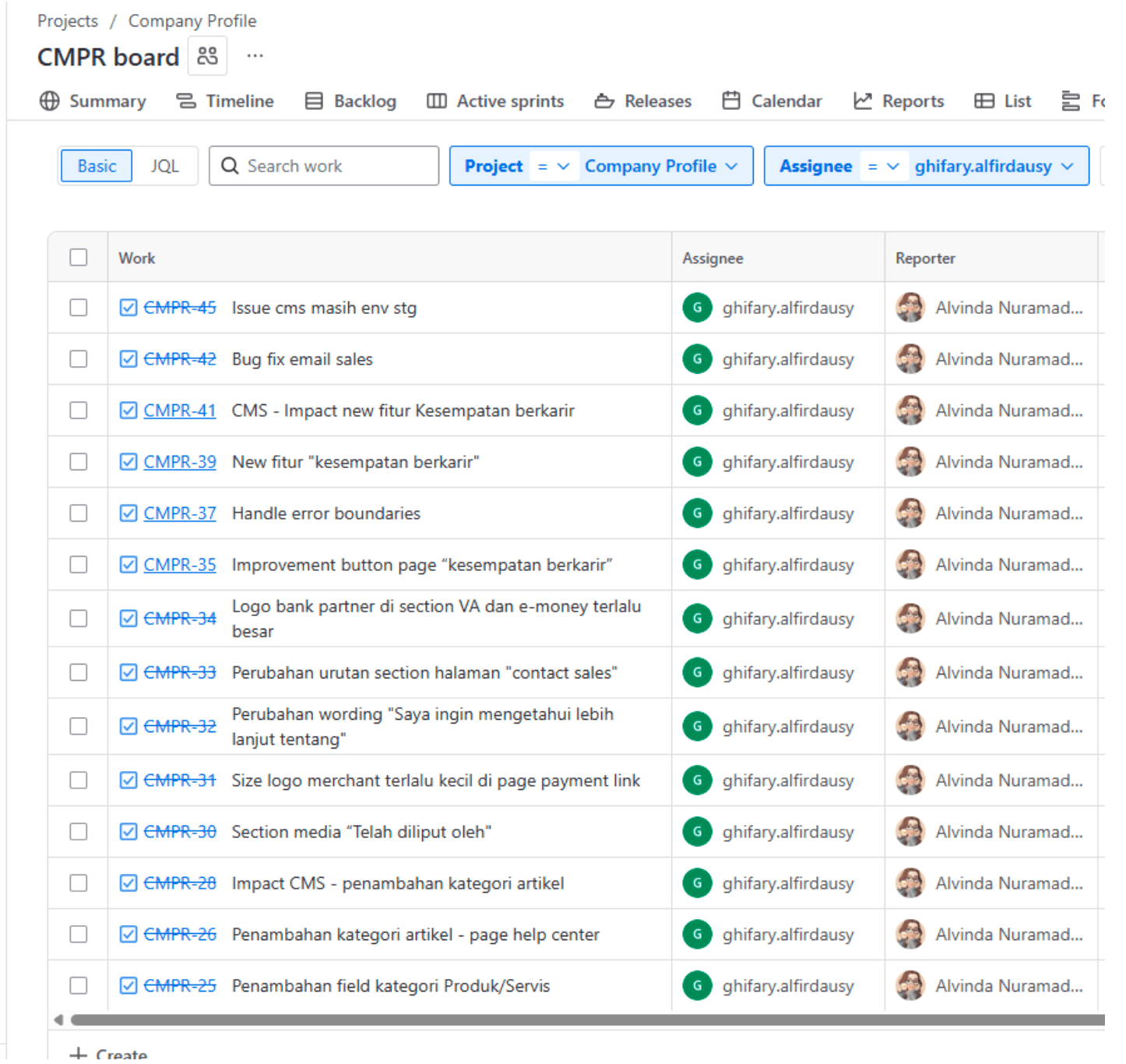Click the reporter avatar in the CMPR-39 row
This screenshot has height=1064, width=1126.
pos(910,462)
